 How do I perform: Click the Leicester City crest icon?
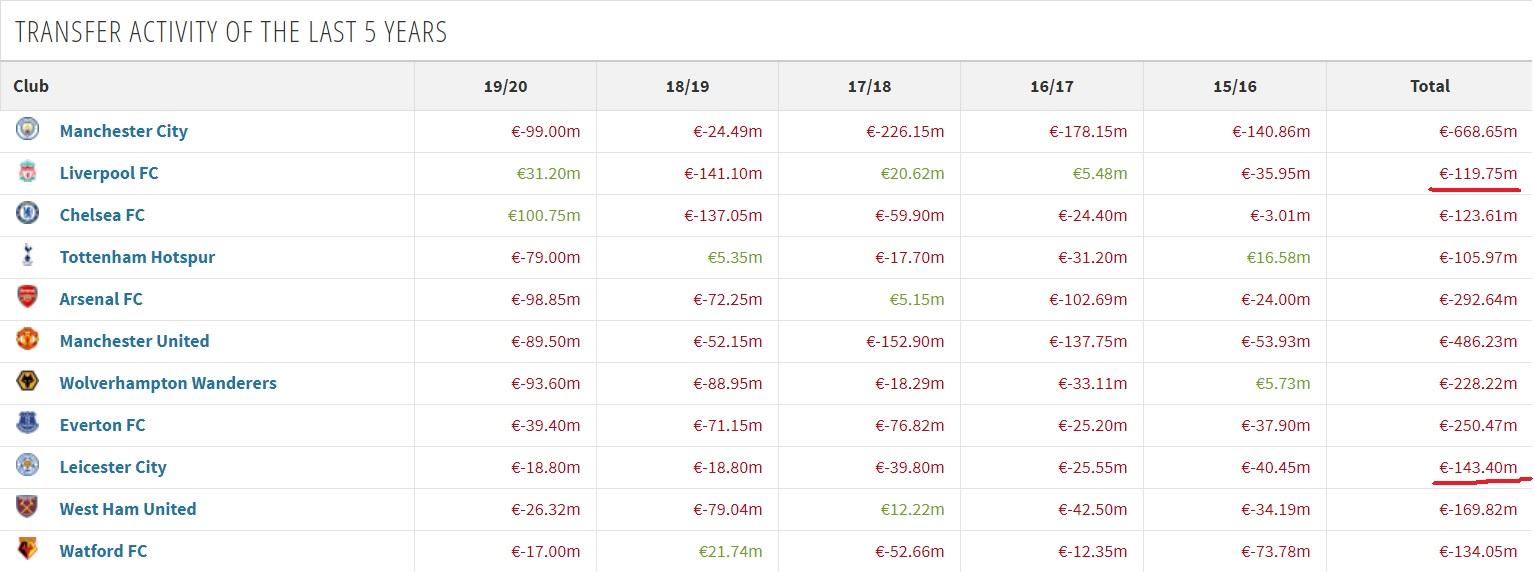tap(28, 465)
